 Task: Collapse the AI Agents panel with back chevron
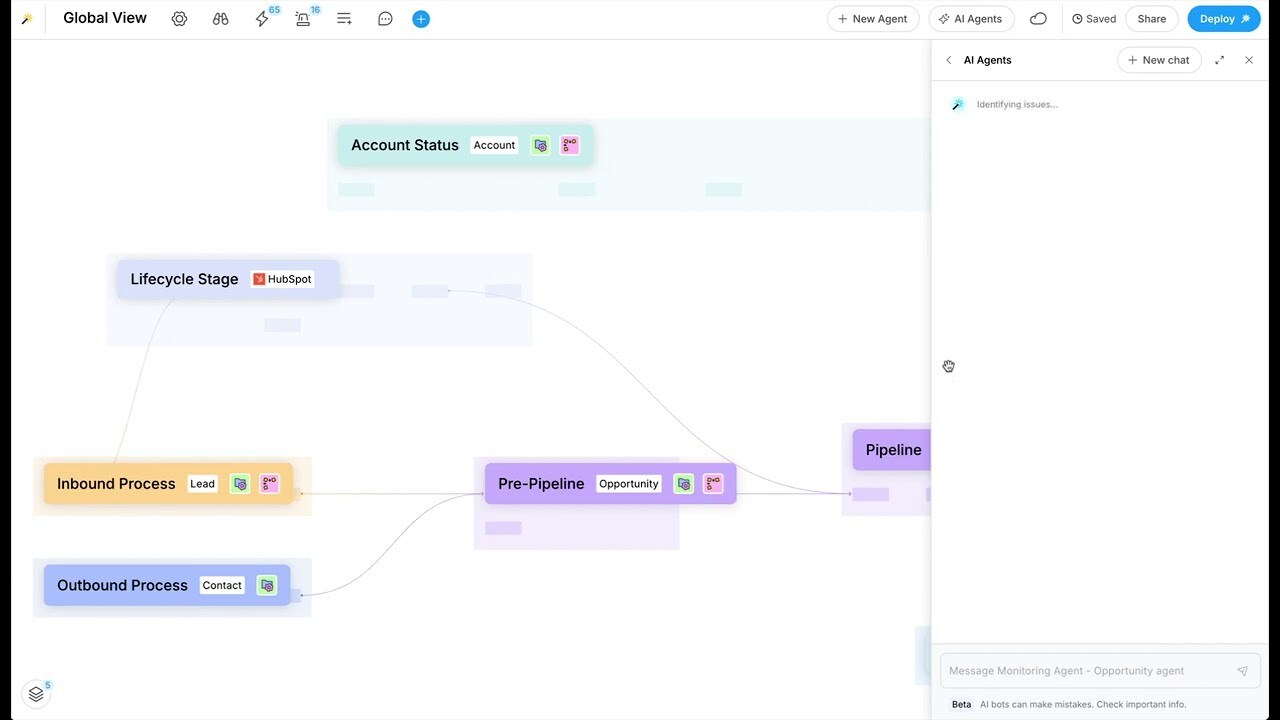coord(948,60)
